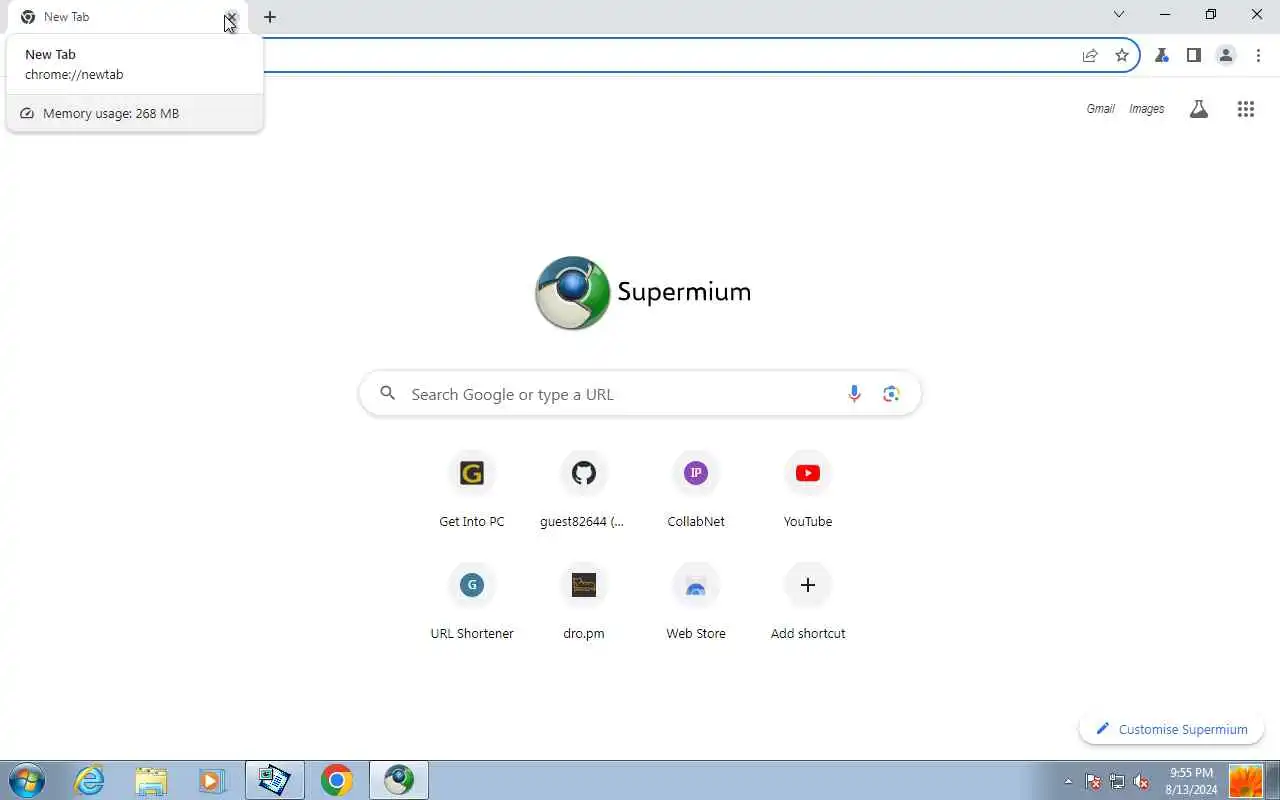Click the Memory usage: 268 MB text

pyautogui.click(x=111, y=113)
